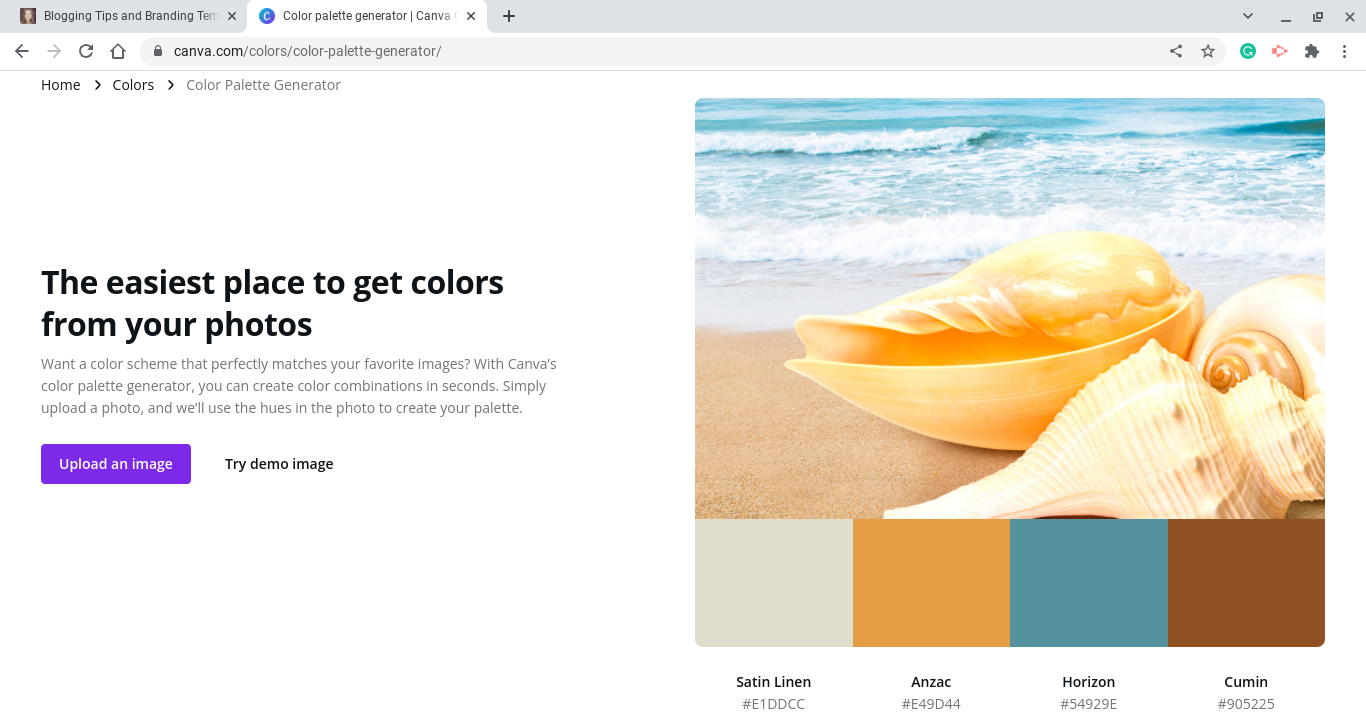Click the Color Palette Generator breadcrumb text
Viewport: 1366px width, 720px height.
click(263, 85)
